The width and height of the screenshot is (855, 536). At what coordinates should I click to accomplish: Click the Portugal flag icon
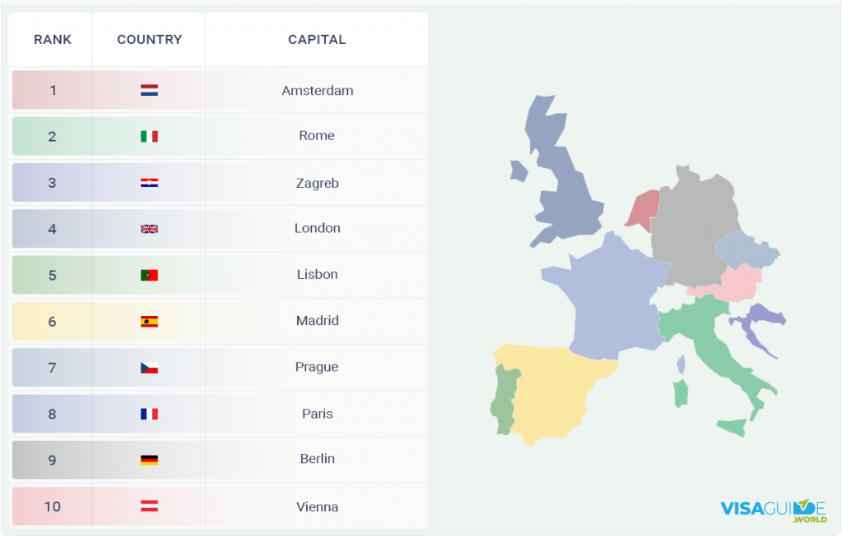pyautogui.click(x=149, y=275)
